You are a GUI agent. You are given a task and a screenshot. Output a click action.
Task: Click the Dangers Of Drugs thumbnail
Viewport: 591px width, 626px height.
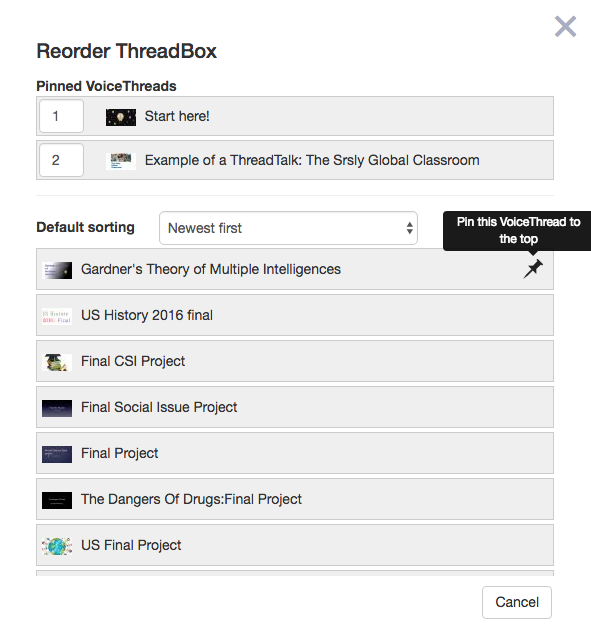pos(57,500)
